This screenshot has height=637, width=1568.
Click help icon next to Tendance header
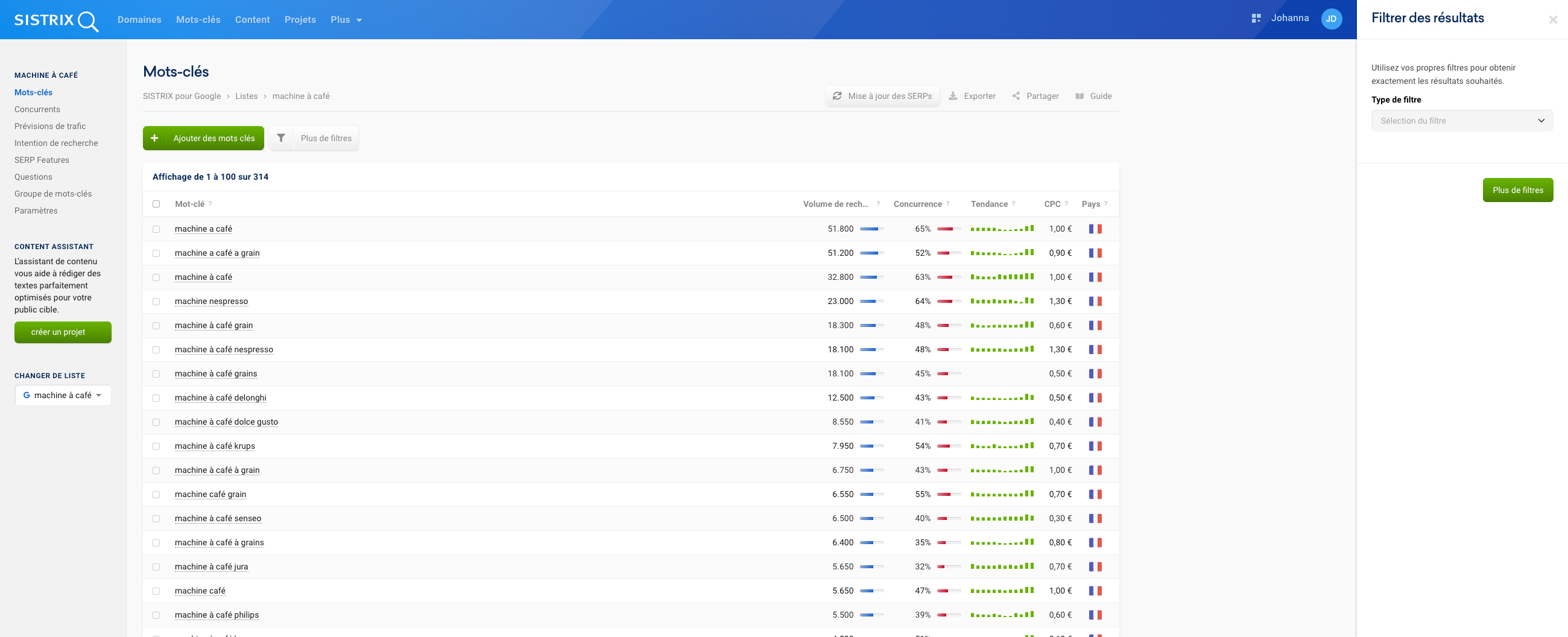point(1014,203)
